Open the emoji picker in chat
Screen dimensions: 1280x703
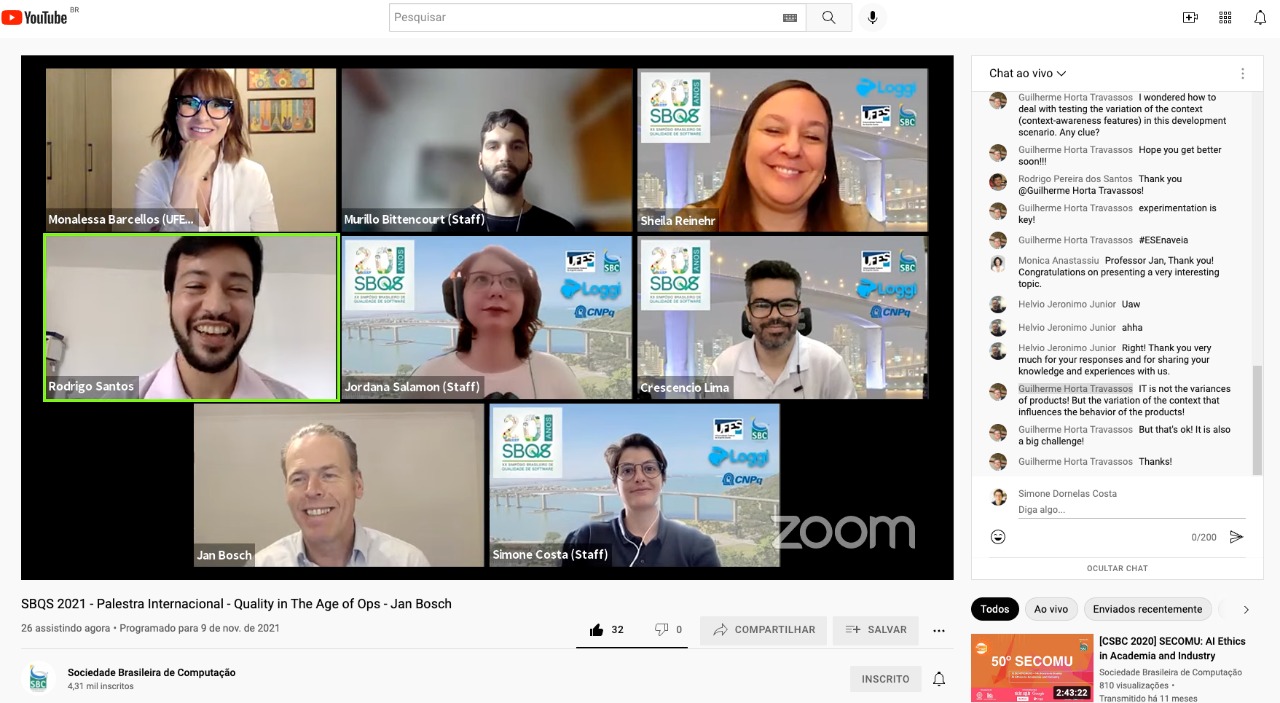point(998,537)
